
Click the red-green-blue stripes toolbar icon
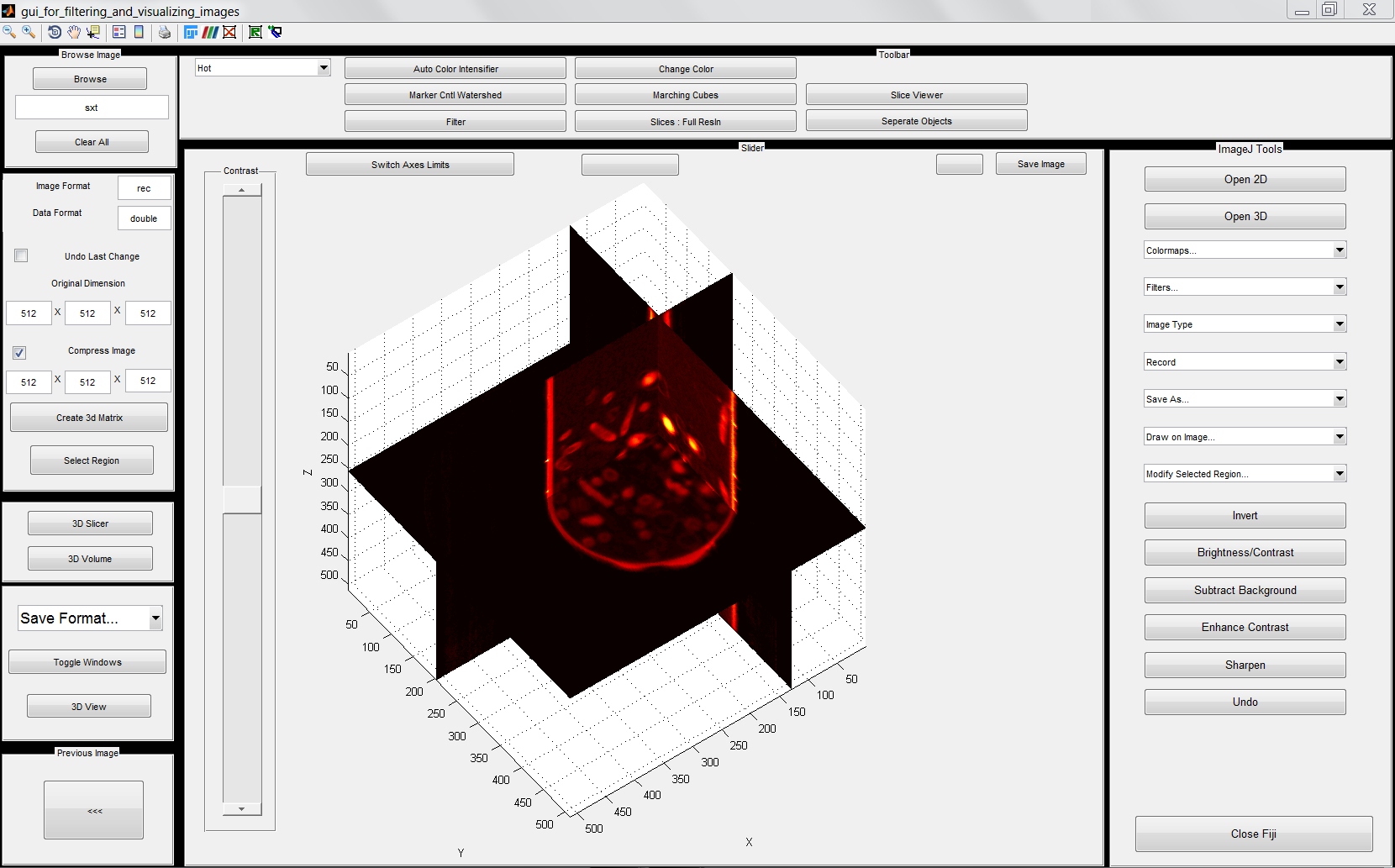point(210,32)
